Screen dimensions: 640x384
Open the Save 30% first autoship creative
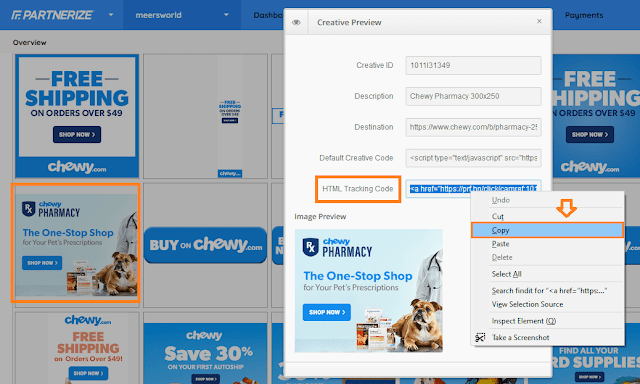point(205,353)
